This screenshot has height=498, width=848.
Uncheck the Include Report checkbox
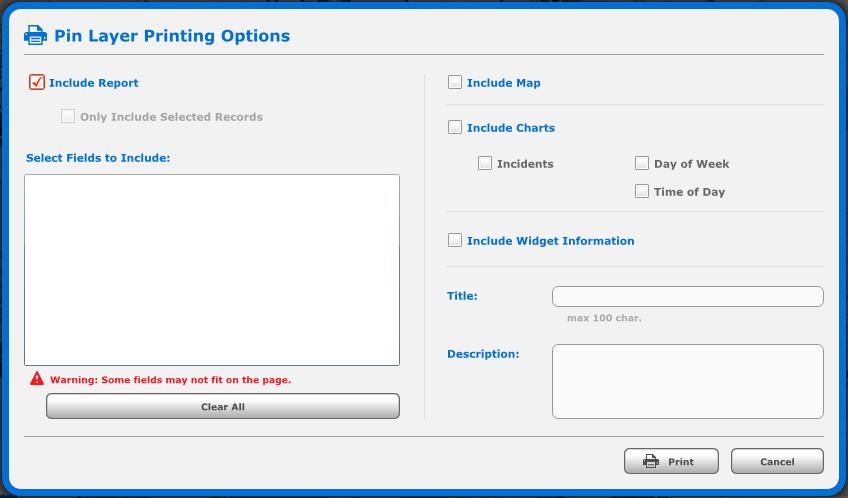point(37,83)
